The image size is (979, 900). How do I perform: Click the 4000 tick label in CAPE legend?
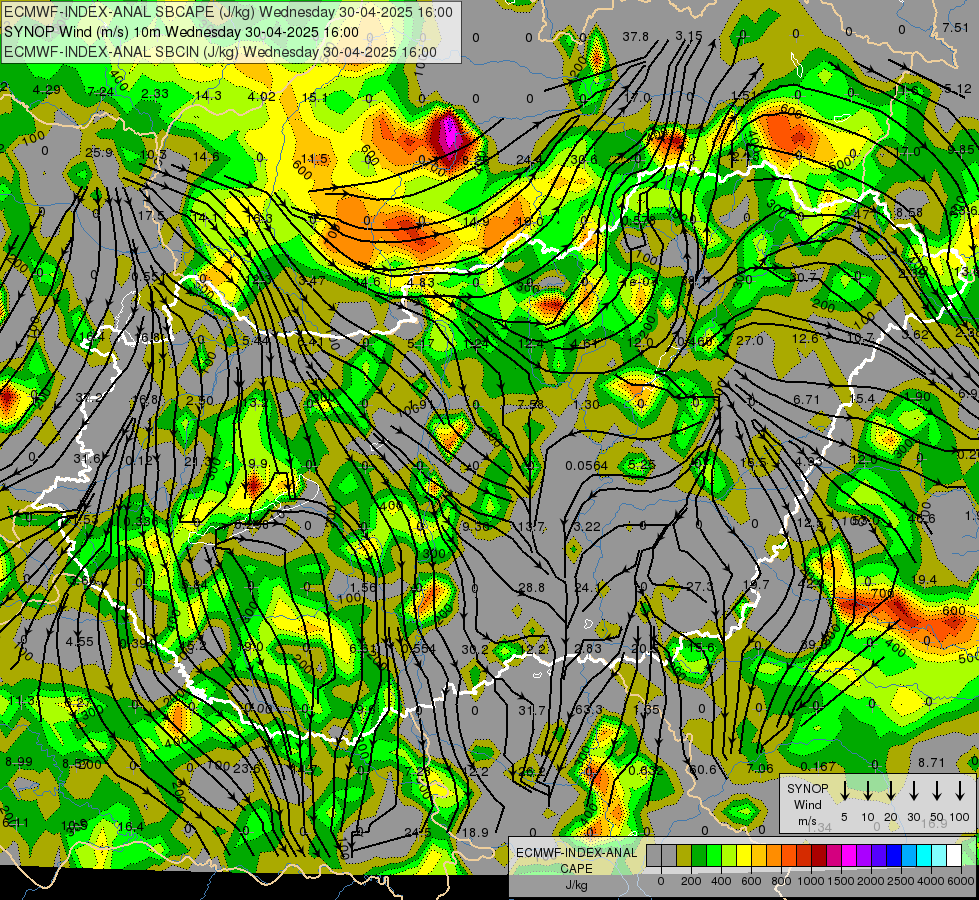(x=931, y=881)
